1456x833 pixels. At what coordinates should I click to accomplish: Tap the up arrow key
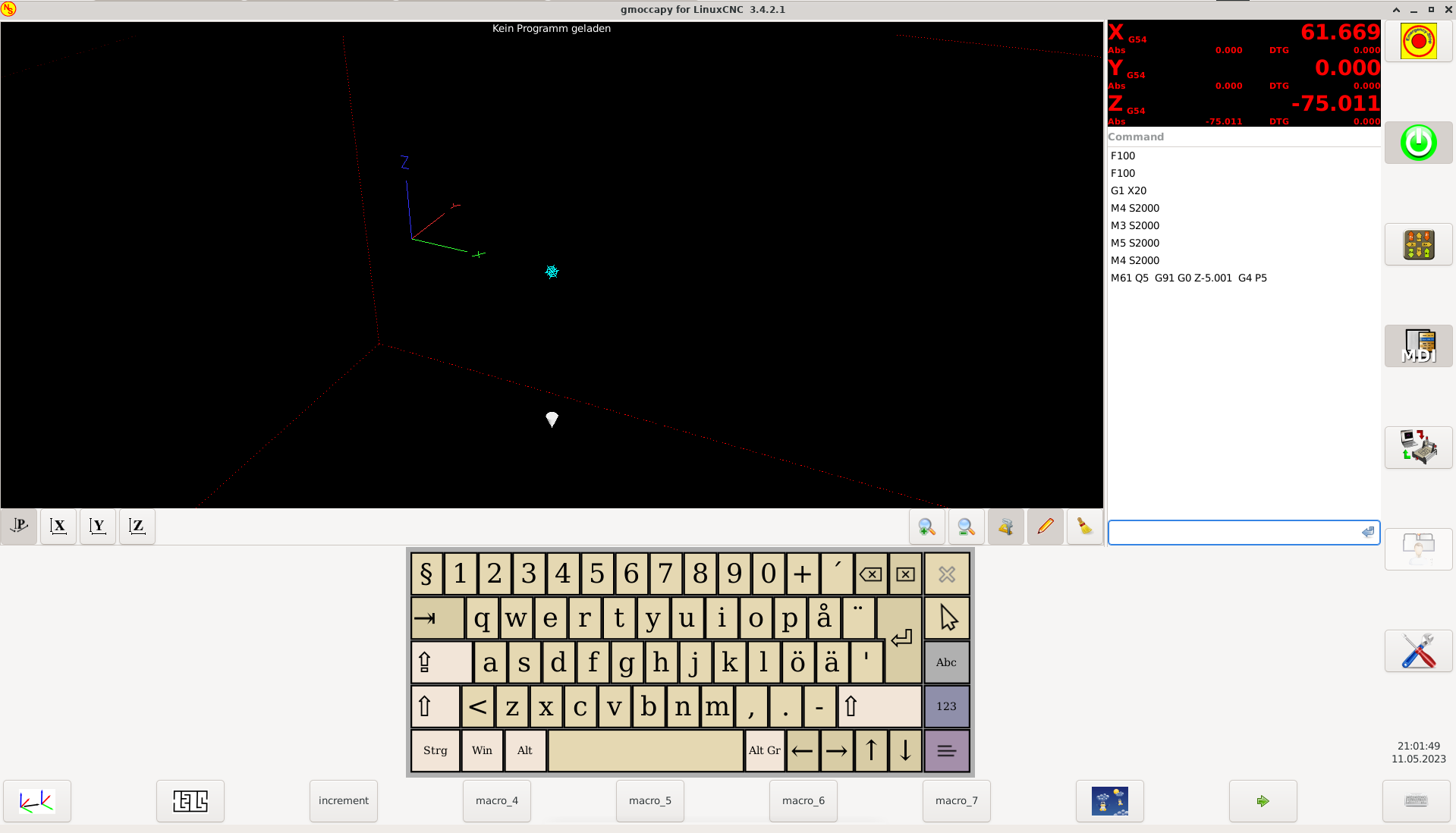click(x=871, y=750)
